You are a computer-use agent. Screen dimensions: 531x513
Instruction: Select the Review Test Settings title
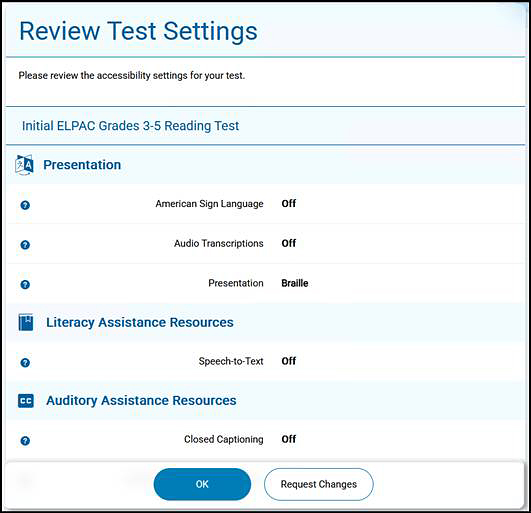click(x=138, y=31)
